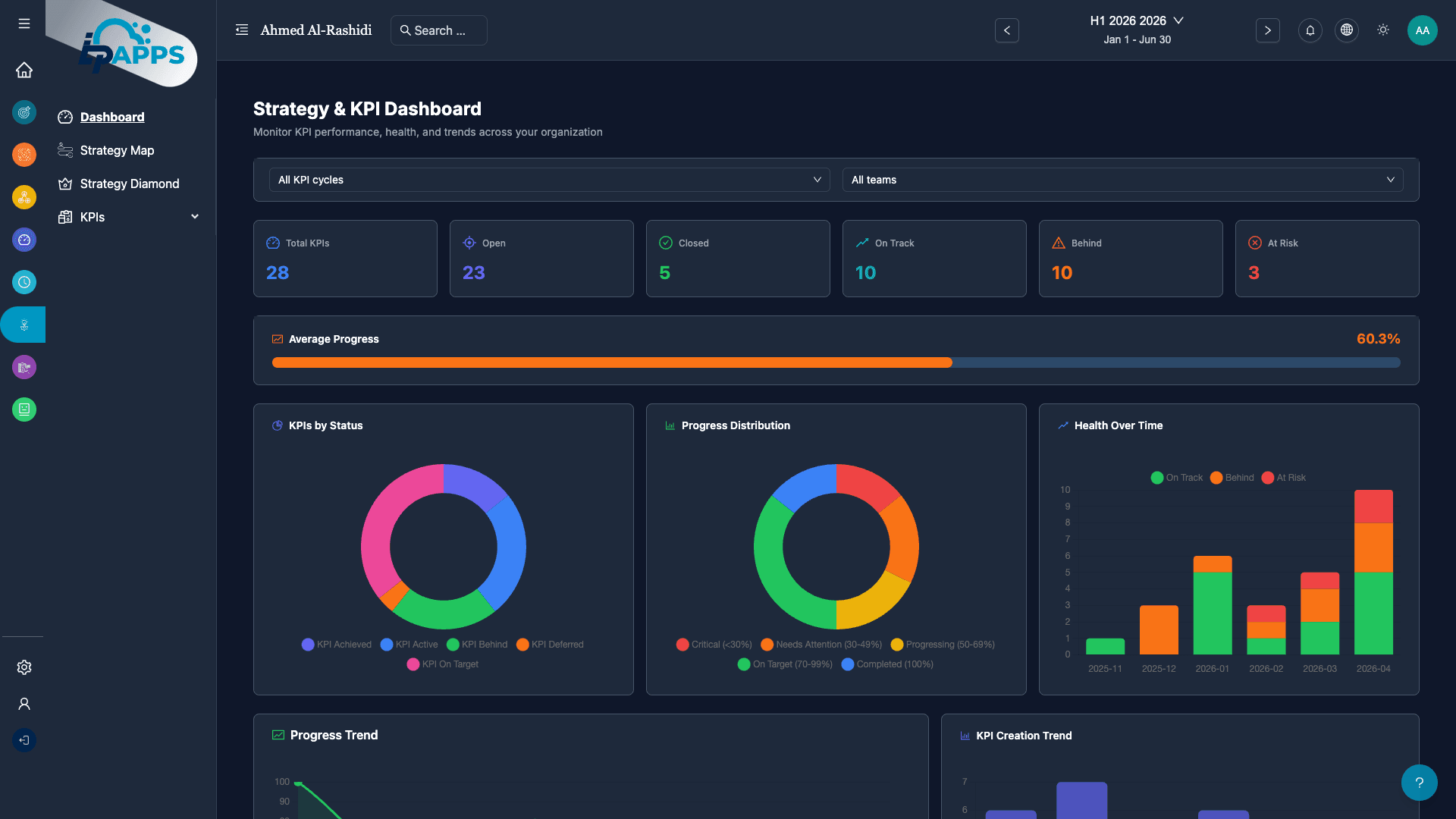The width and height of the screenshot is (1456, 819).
Task: Change language using the globe icon
Action: 1346,30
